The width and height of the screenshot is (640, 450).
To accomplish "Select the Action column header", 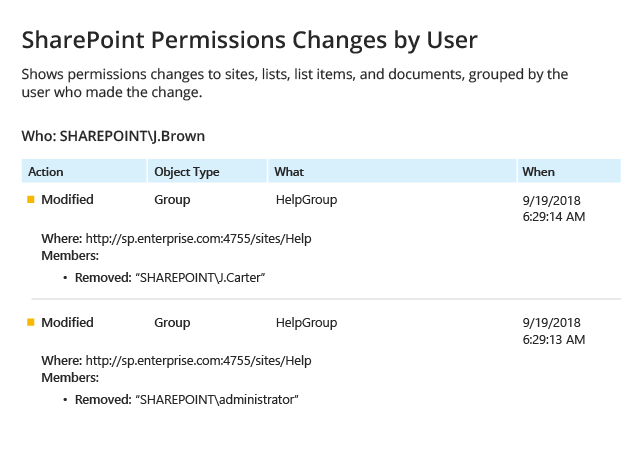I will (84, 171).
